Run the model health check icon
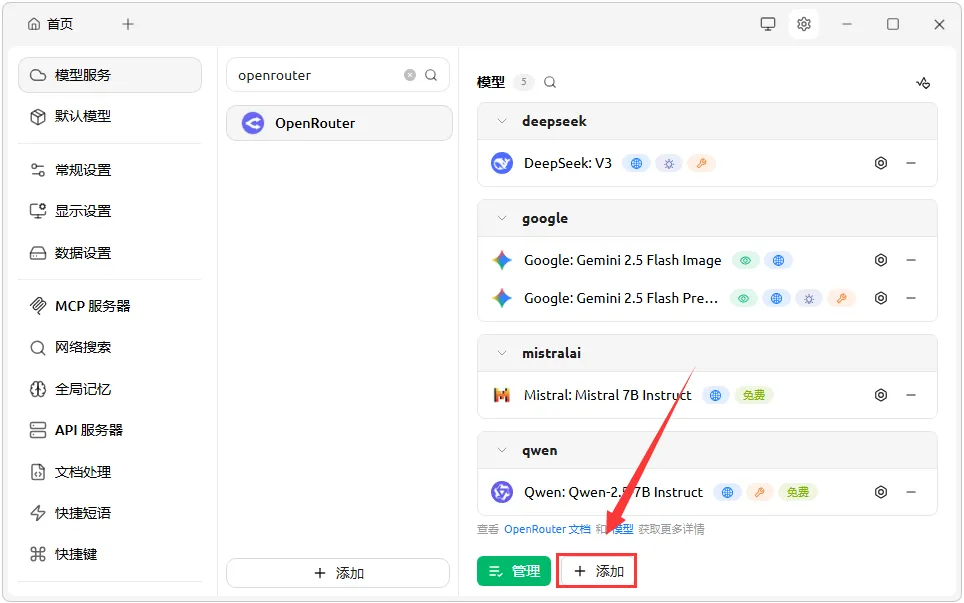The height and width of the screenshot is (603, 964). coord(923,82)
